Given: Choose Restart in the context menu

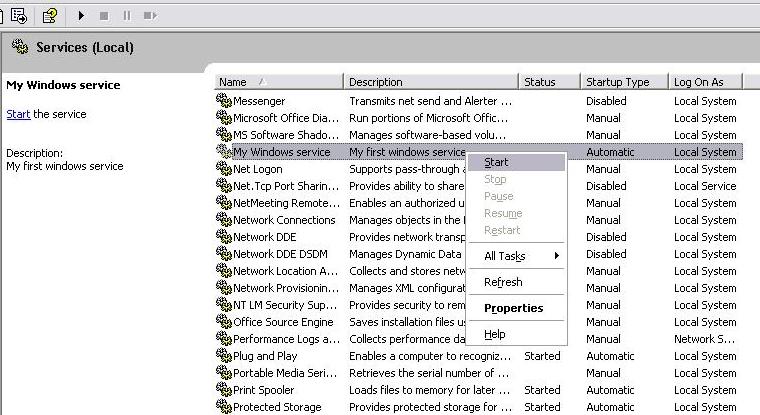Looking at the screenshot, I should click(517, 230).
